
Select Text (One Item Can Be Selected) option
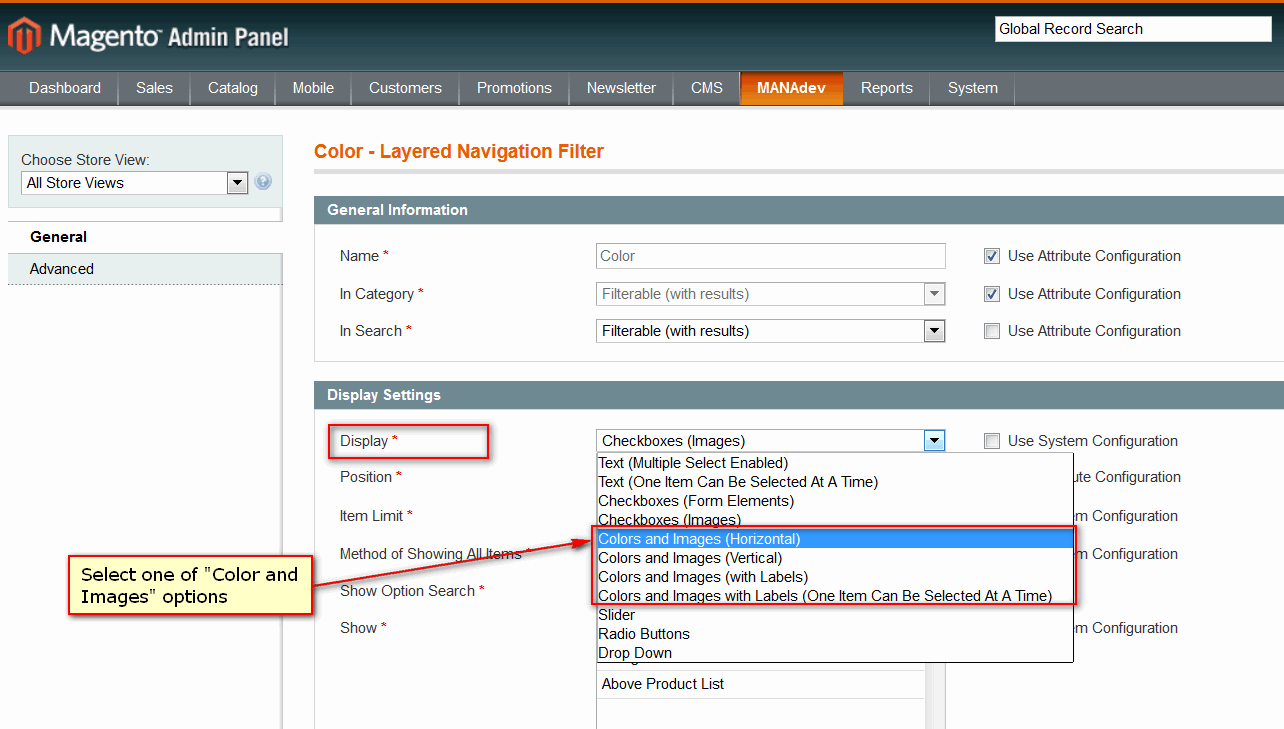point(835,482)
